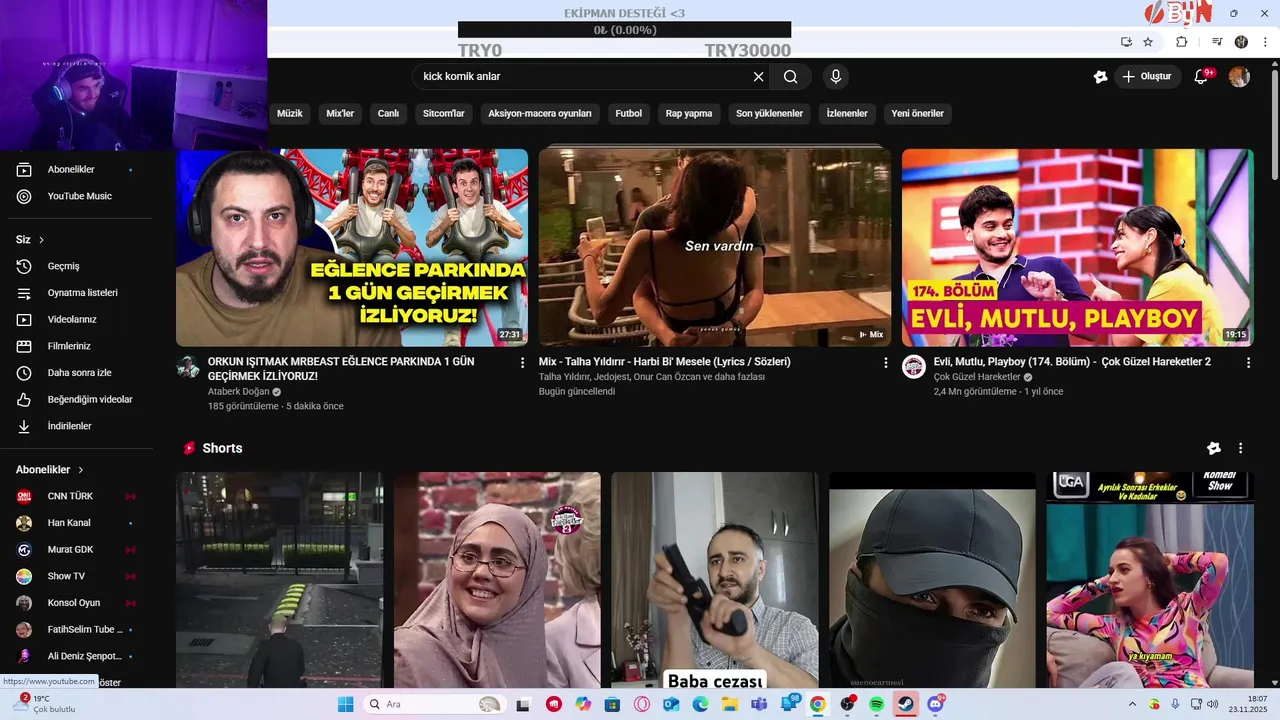
Task: Click the magnifier search button
Action: 791,77
